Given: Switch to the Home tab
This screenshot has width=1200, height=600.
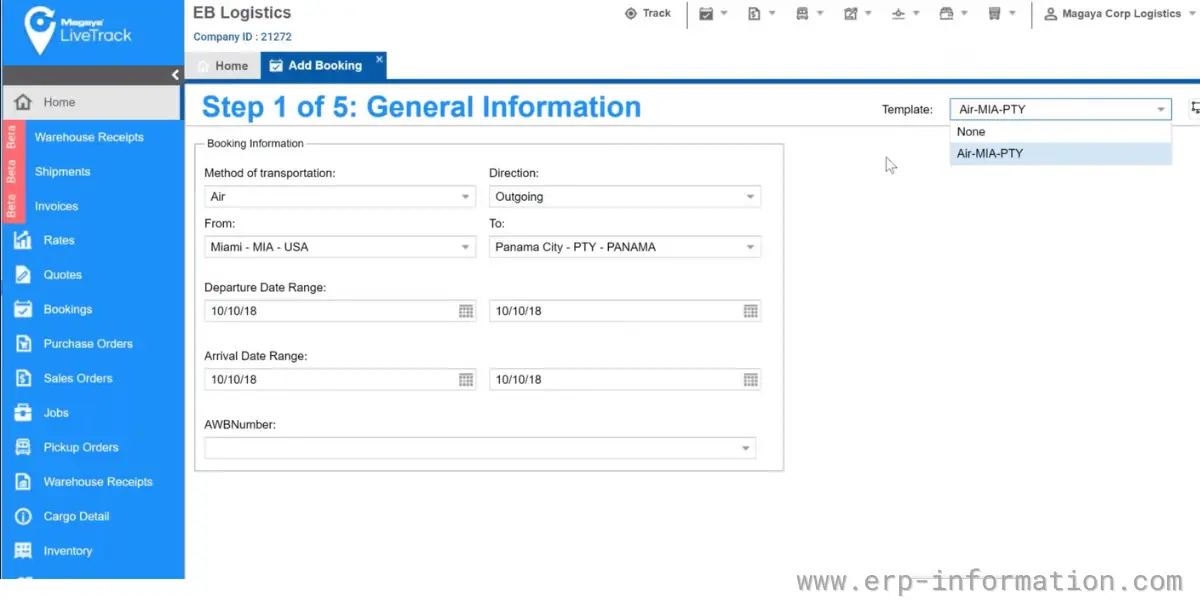Looking at the screenshot, I should point(222,66).
